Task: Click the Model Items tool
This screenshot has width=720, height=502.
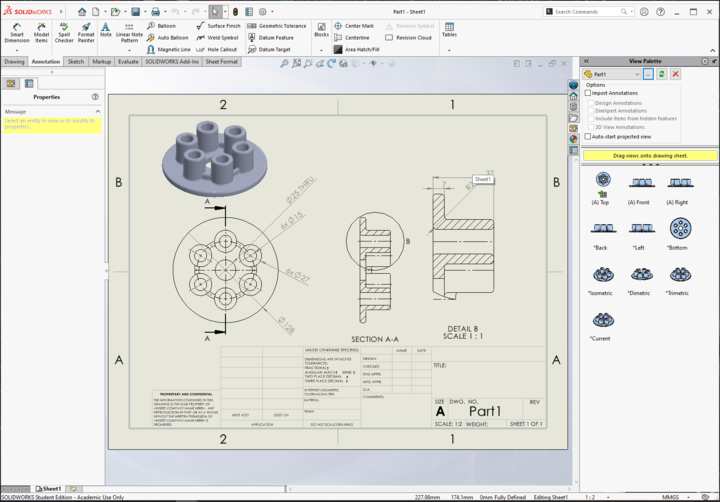Action: pyautogui.click(x=41, y=33)
